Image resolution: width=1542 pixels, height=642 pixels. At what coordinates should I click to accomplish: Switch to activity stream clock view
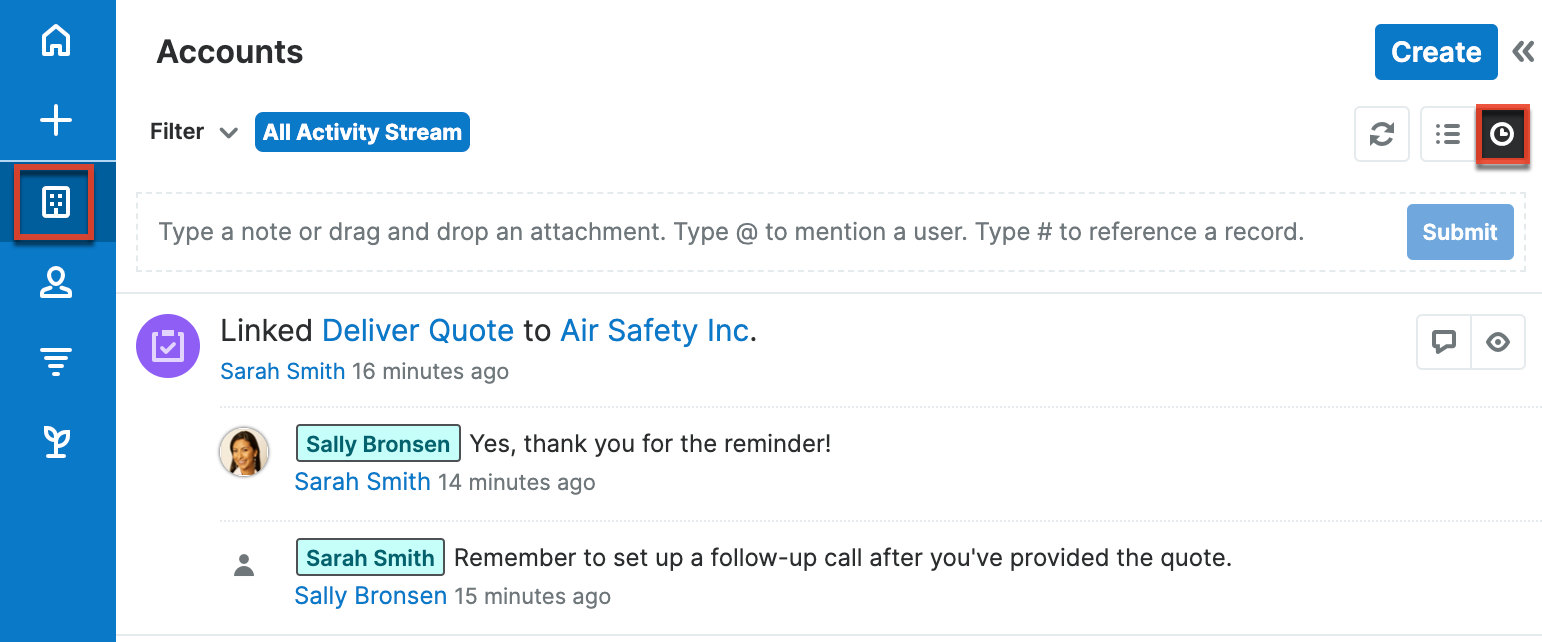click(x=1502, y=134)
